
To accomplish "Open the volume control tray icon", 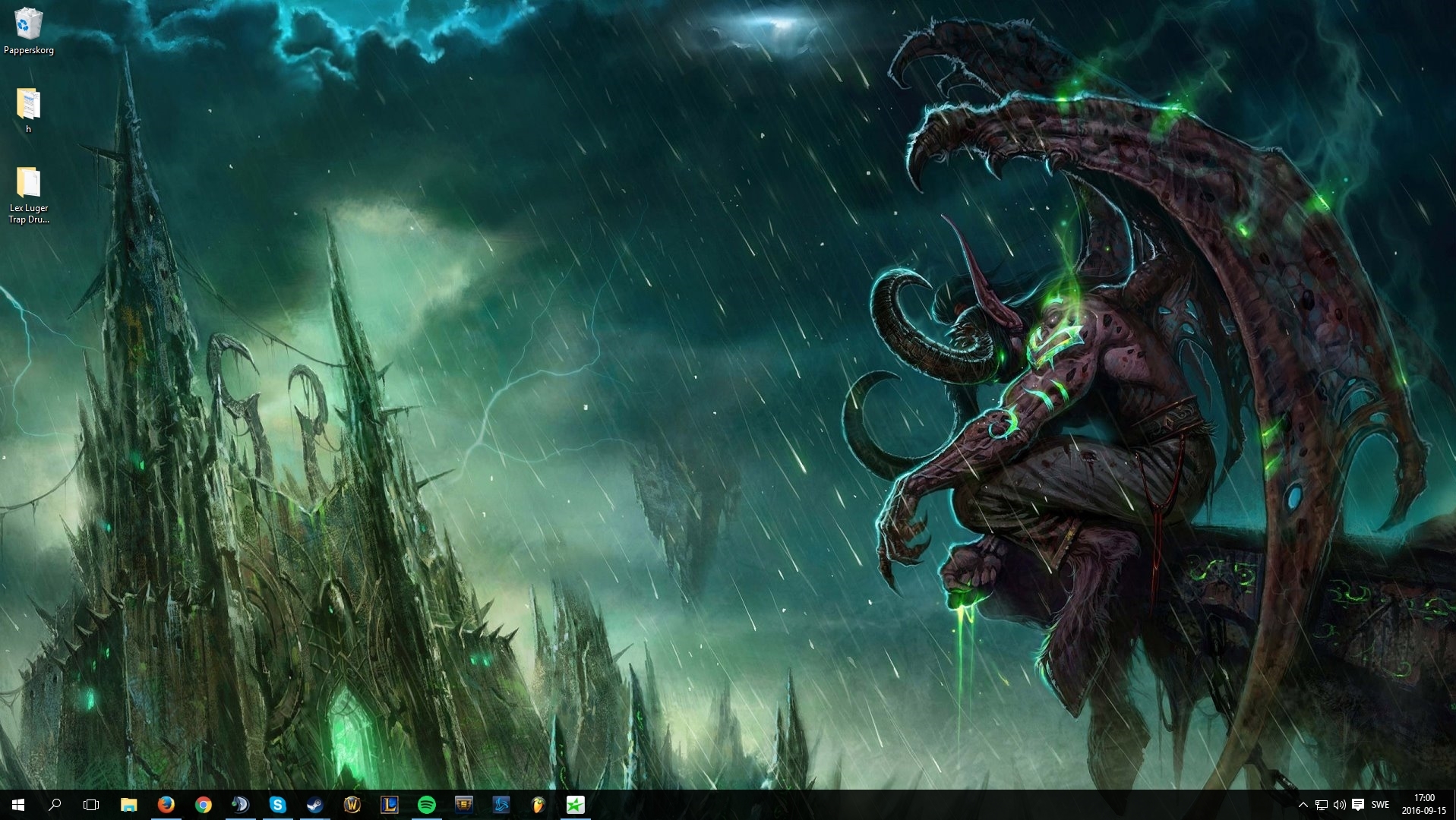I will click(x=1339, y=805).
